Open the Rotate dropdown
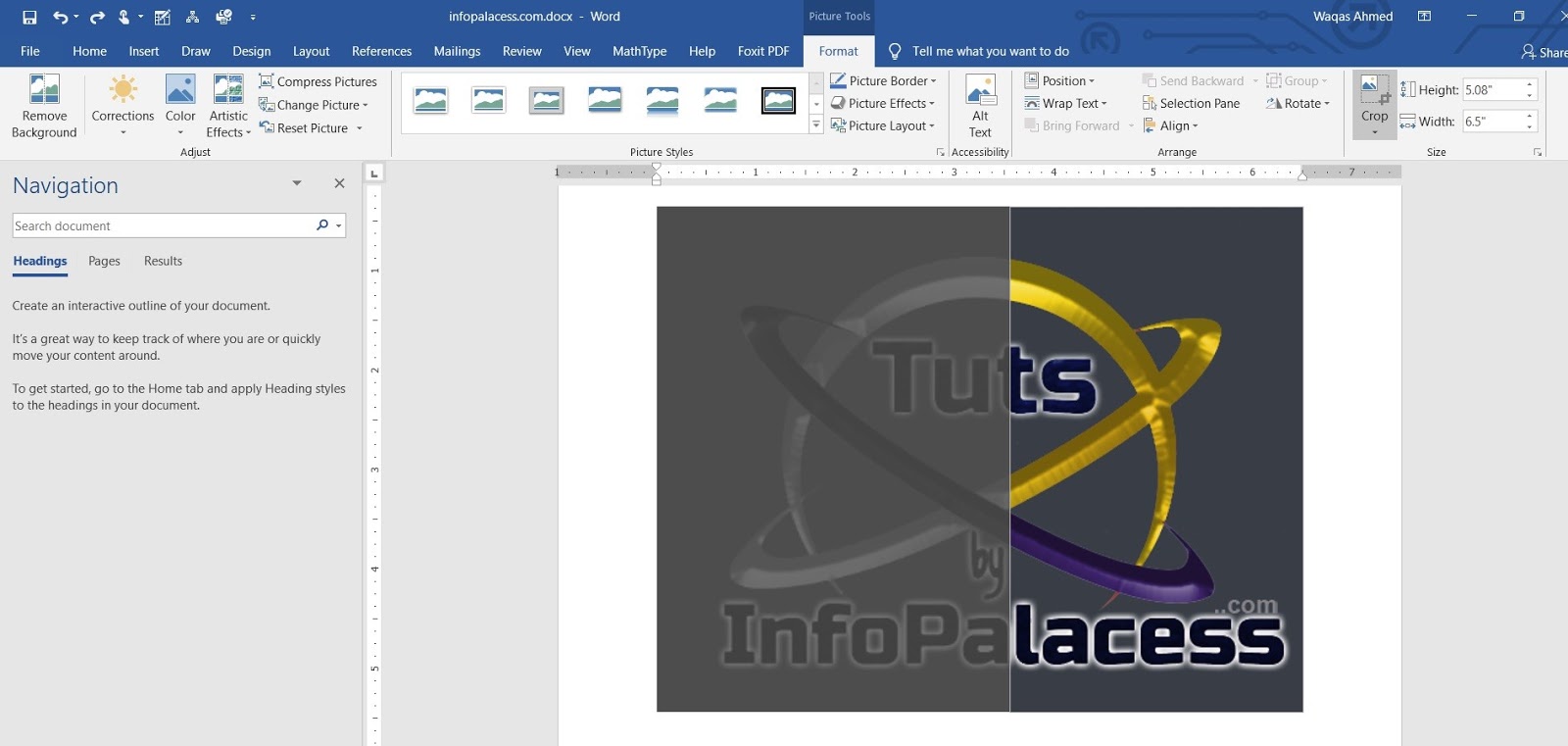This screenshot has width=1568, height=746. click(x=1298, y=103)
